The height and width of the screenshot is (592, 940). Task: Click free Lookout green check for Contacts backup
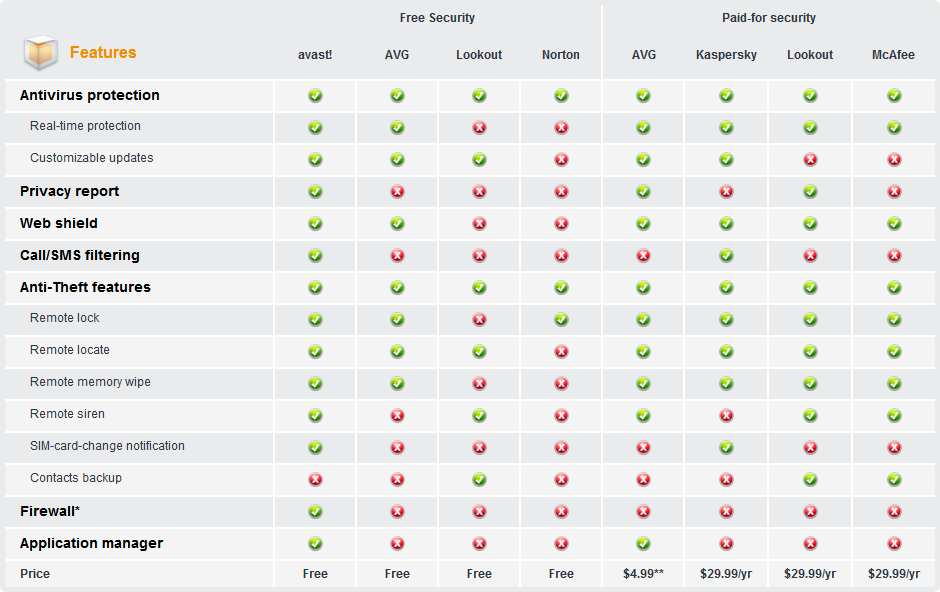tap(479, 480)
